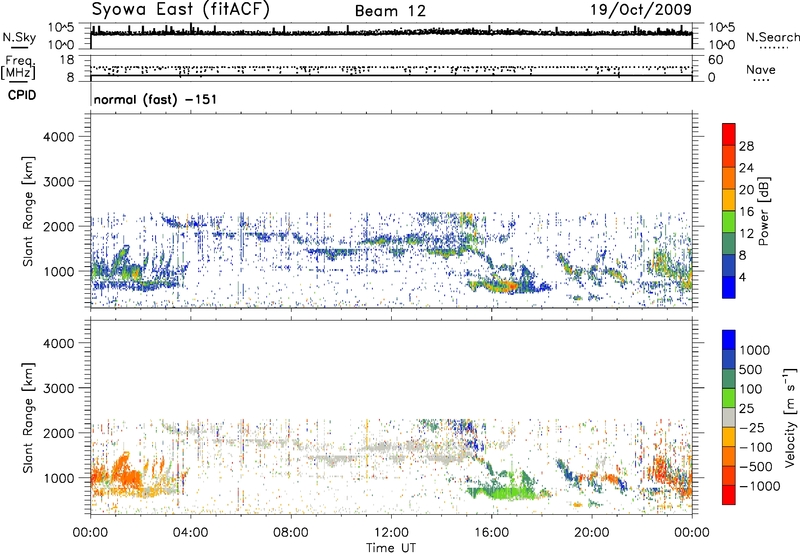Click the 'N.Search' legend label

pos(772,37)
